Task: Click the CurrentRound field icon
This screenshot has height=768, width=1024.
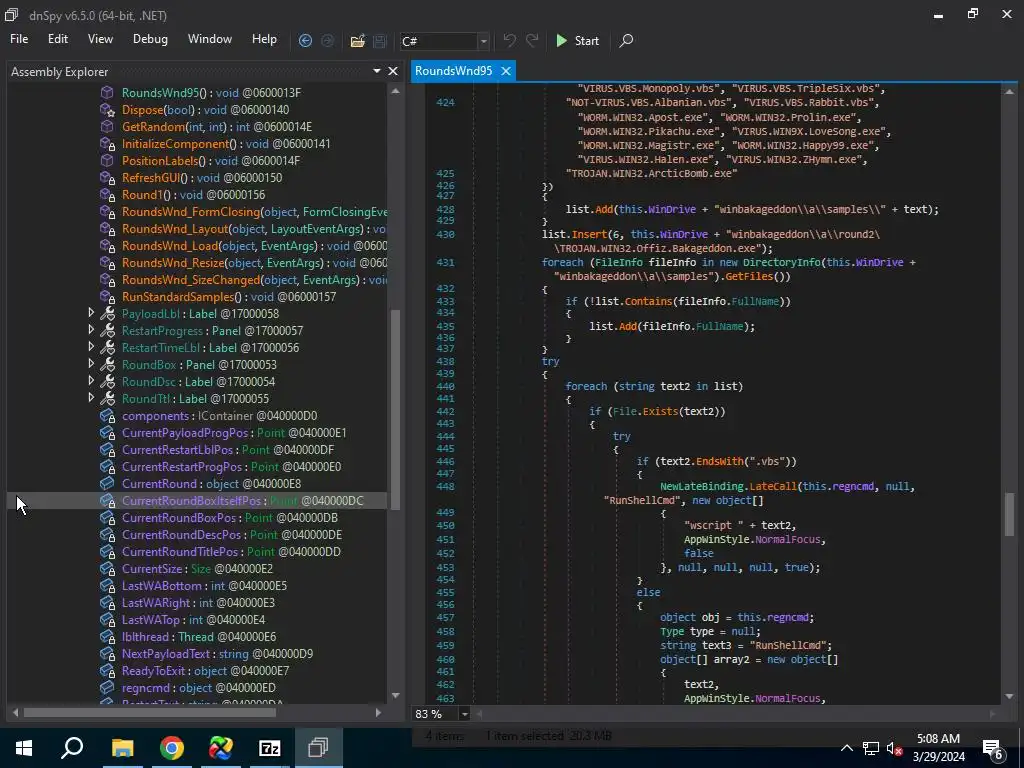Action: click(x=107, y=483)
